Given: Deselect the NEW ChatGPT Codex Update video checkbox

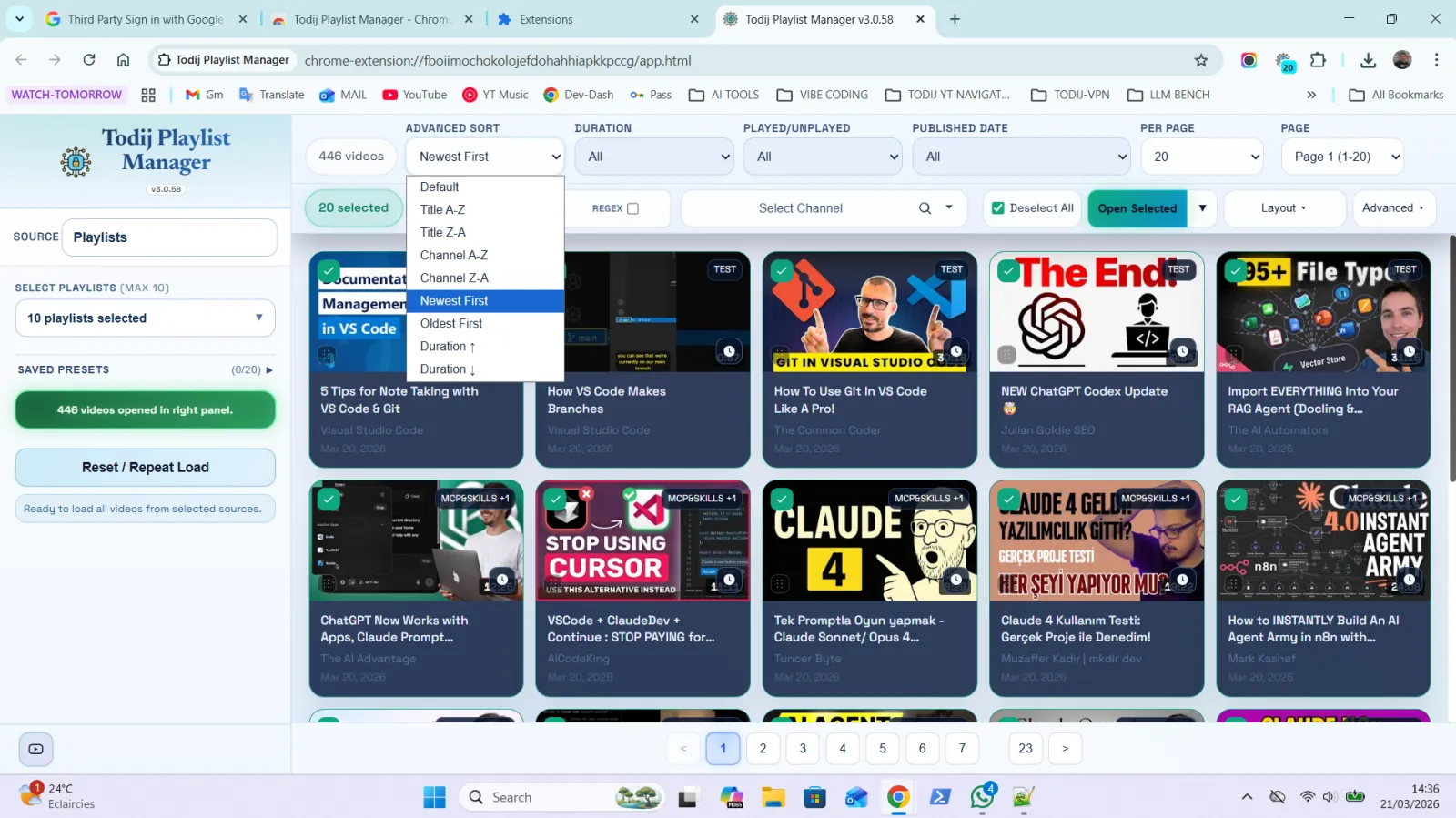Looking at the screenshot, I should tap(1008, 270).
